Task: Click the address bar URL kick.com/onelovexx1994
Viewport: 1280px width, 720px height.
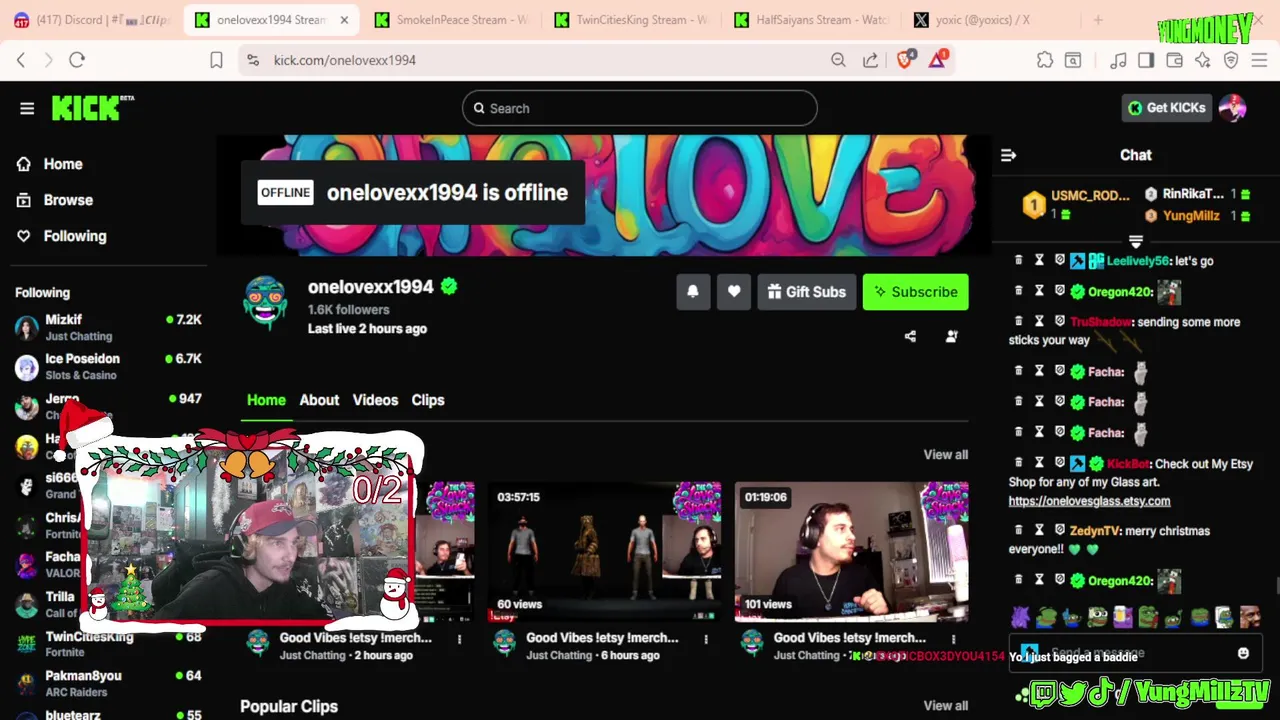Action: (345, 60)
